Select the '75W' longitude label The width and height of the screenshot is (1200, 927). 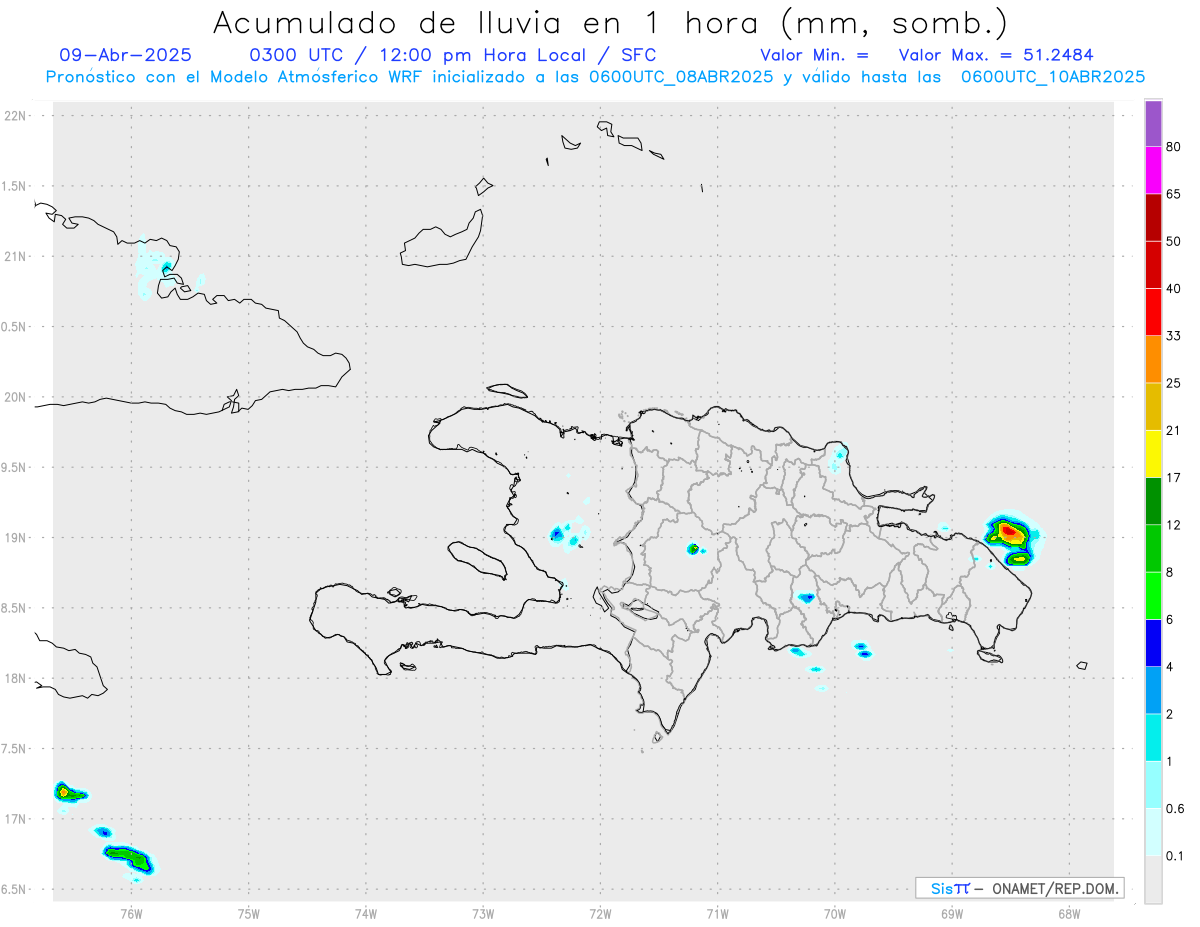(249, 914)
